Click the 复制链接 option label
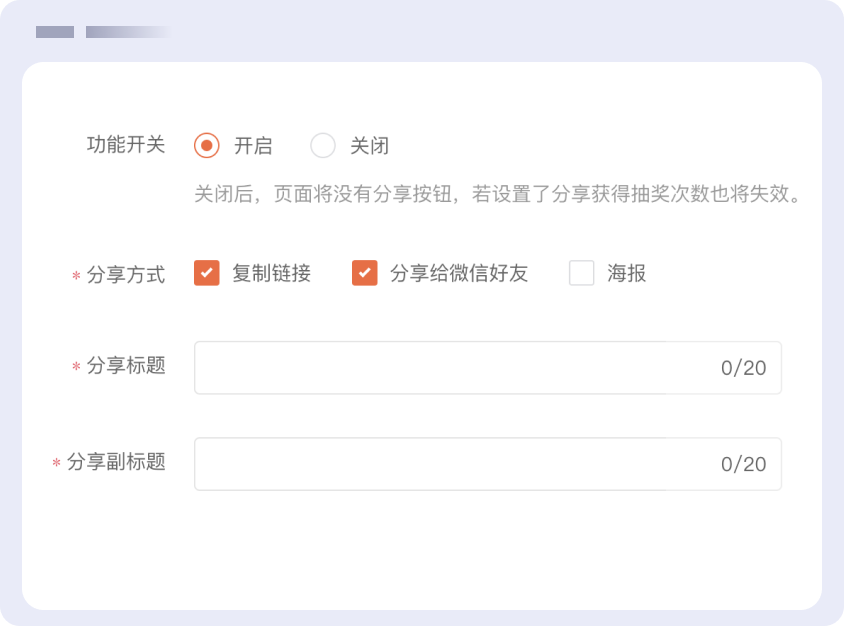The height and width of the screenshot is (626, 844). [x=271, y=273]
